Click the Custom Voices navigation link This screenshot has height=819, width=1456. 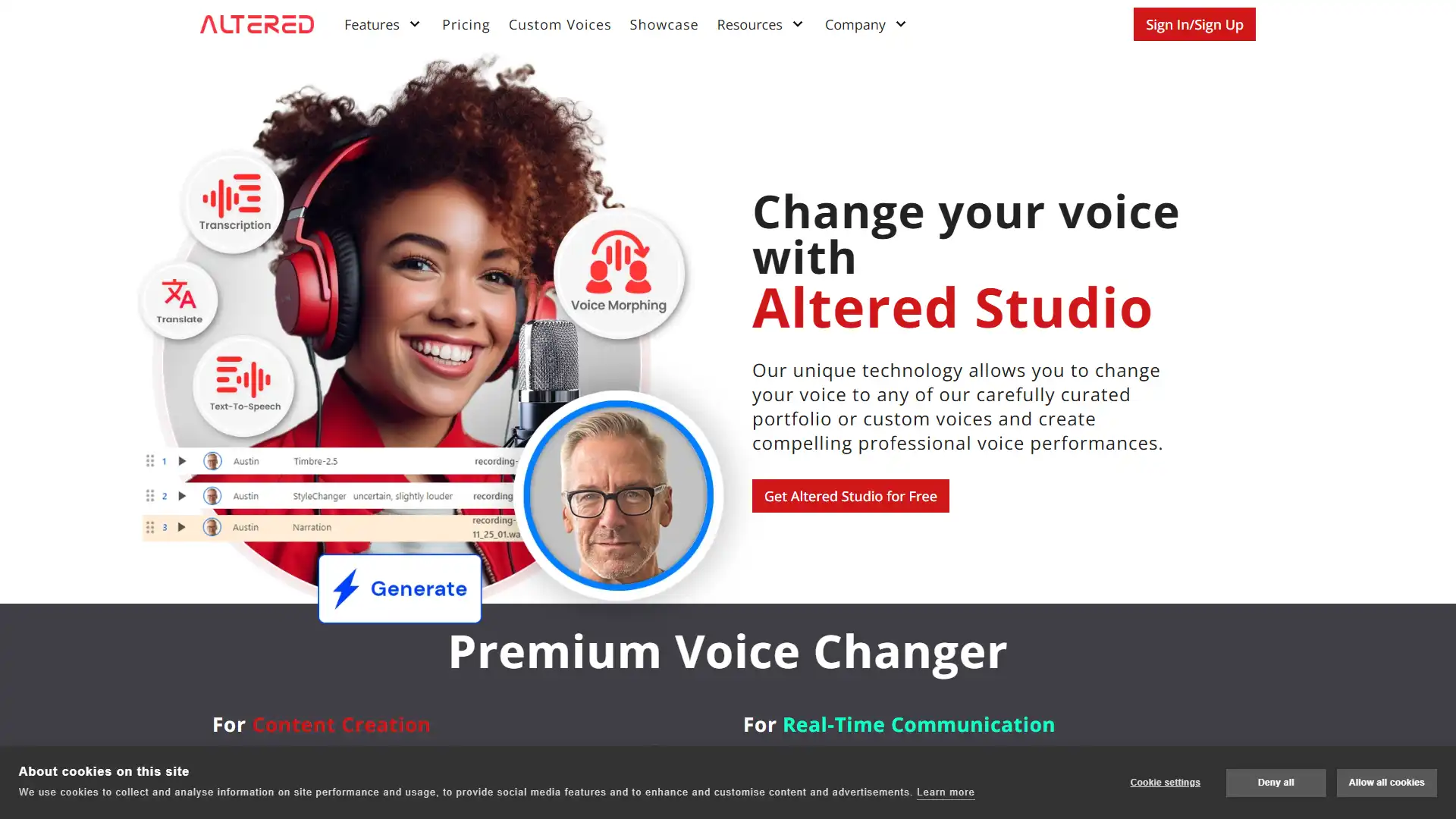tap(559, 24)
